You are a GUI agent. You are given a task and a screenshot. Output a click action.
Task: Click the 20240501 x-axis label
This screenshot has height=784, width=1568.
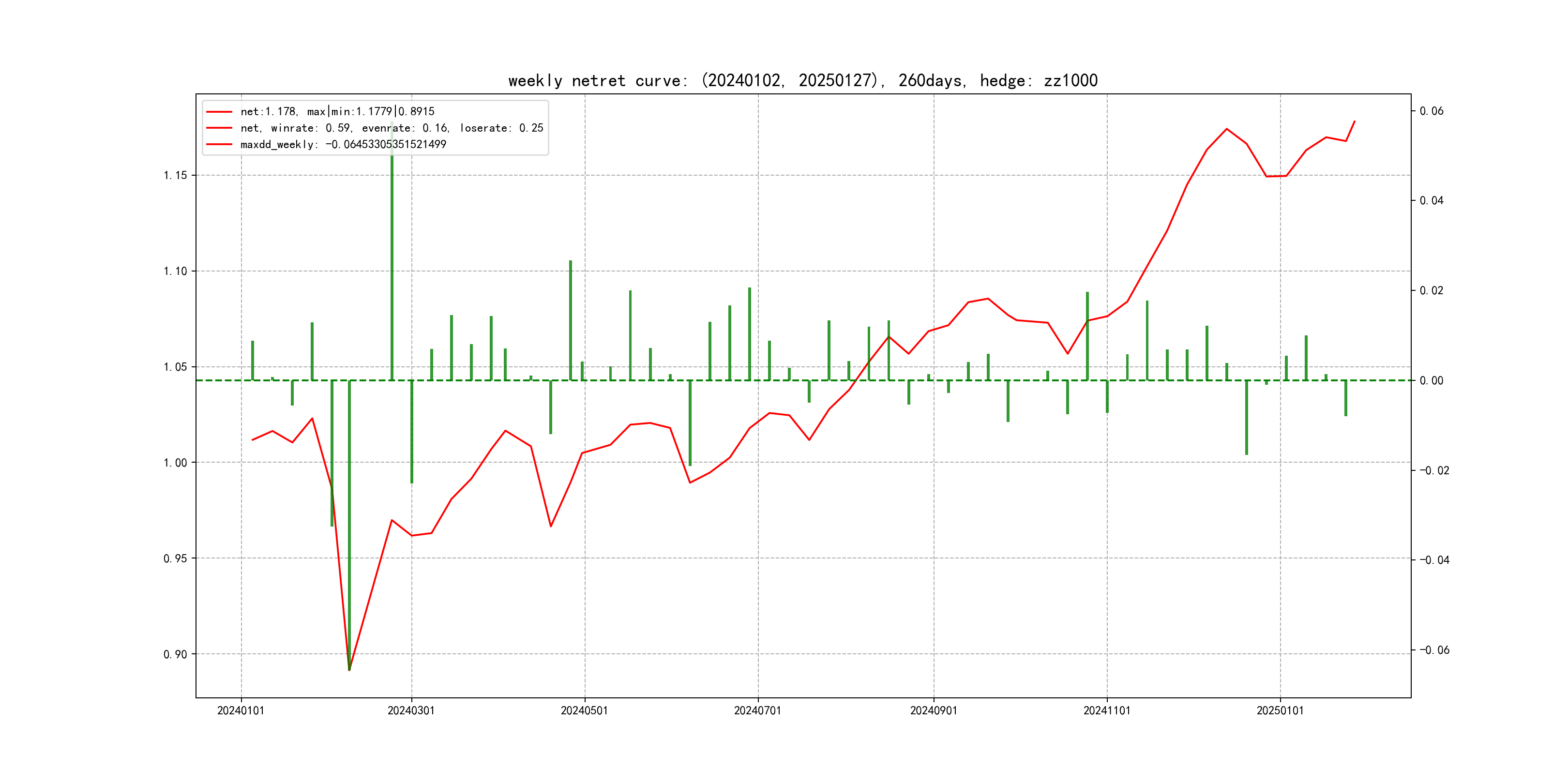[584, 710]
